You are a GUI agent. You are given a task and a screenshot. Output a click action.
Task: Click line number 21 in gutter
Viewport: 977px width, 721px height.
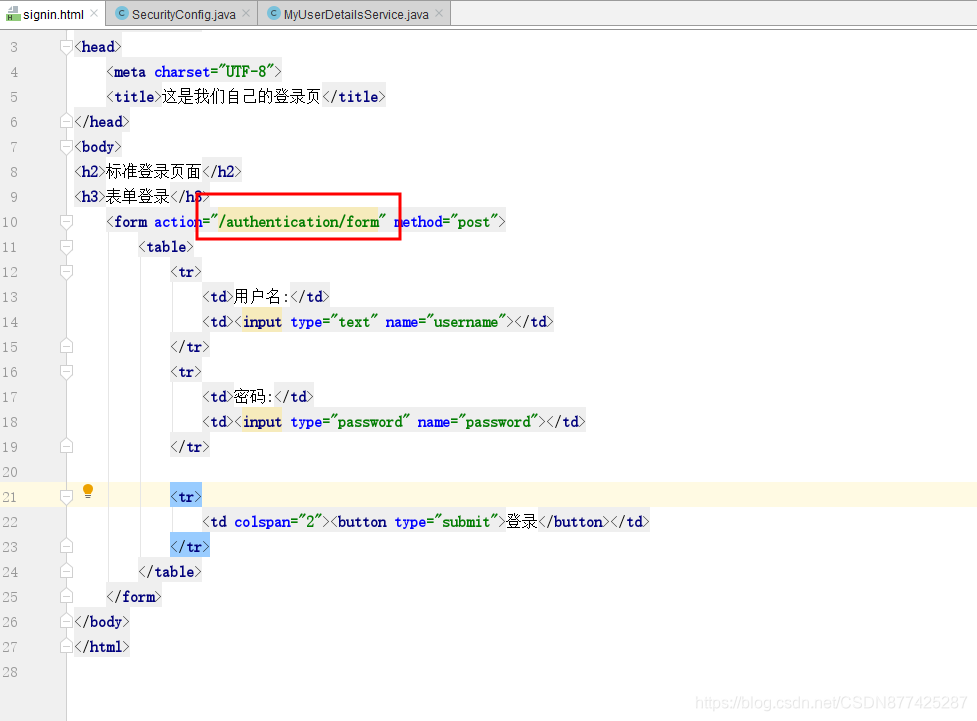tap(10, 497)
